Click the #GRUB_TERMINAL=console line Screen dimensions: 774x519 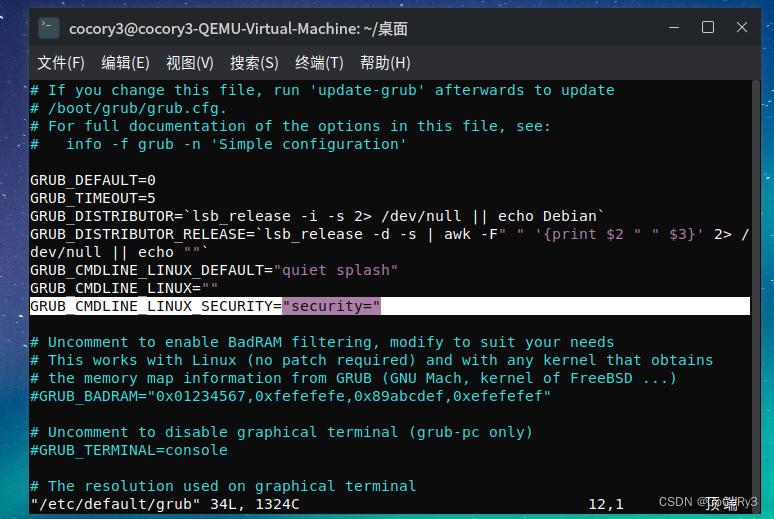[x=129, y=450]
